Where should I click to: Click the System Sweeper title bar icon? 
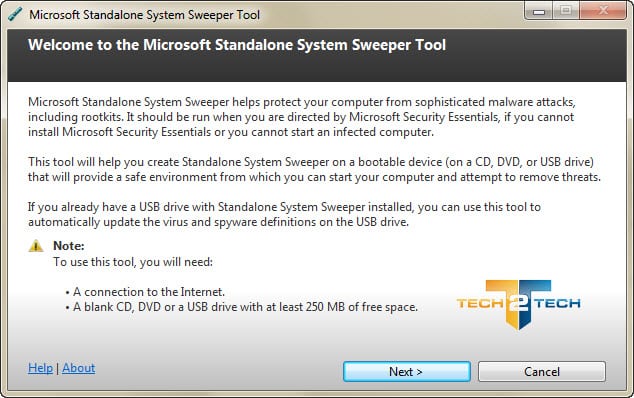tap(15, 15)
